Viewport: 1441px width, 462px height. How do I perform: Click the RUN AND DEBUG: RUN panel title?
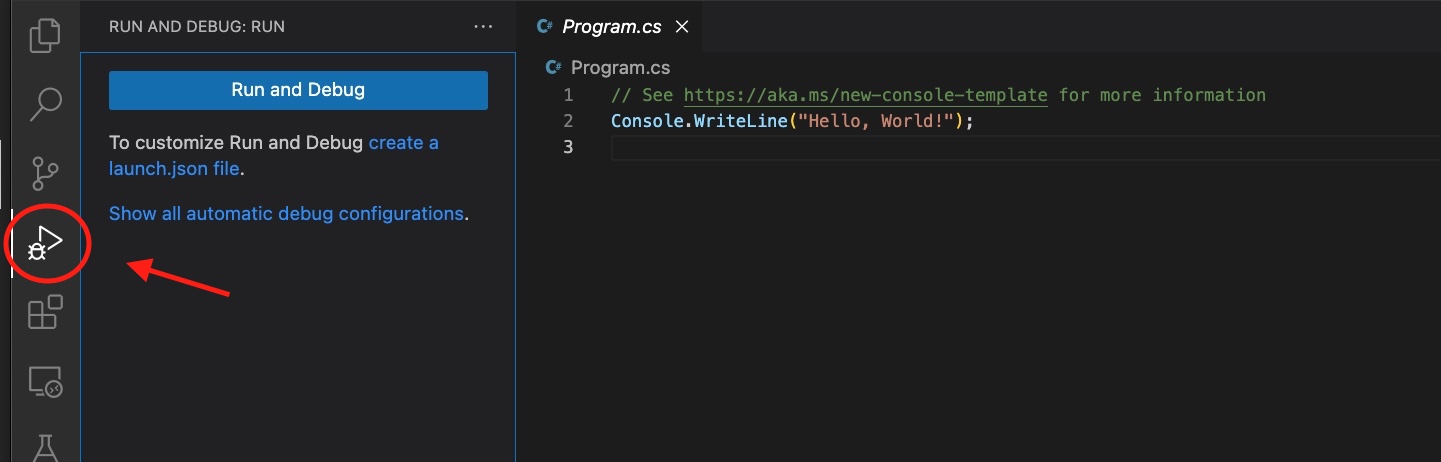(x=197, y=27)
